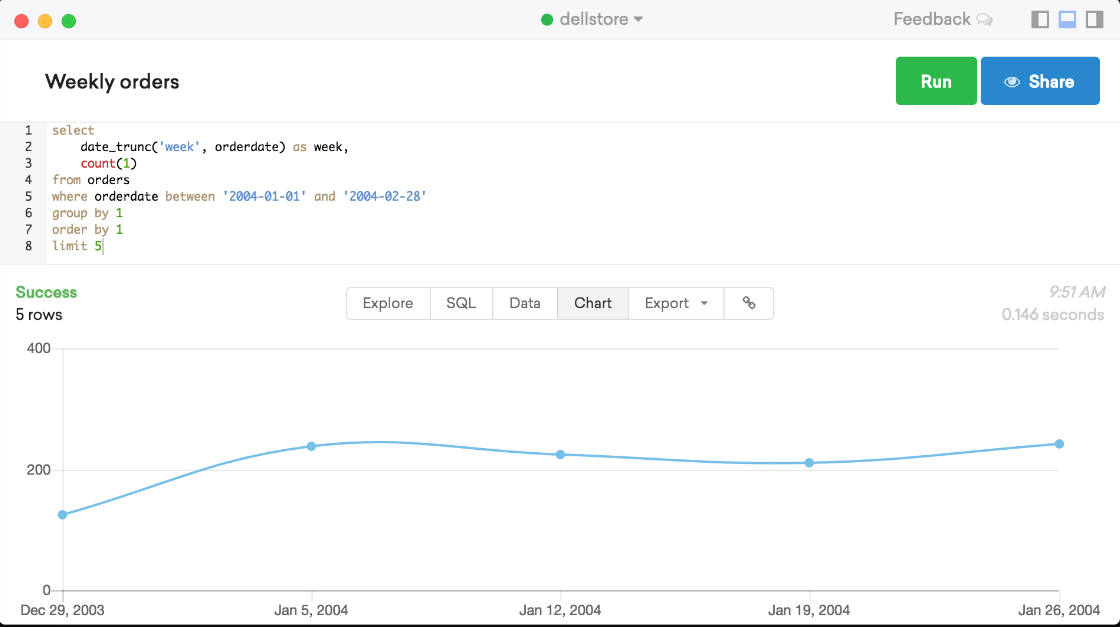This screenshot has height=627, width=1120.
Task: Click the link icon to copy query URL
Action: pyautogui.click(x=749, y=303)
